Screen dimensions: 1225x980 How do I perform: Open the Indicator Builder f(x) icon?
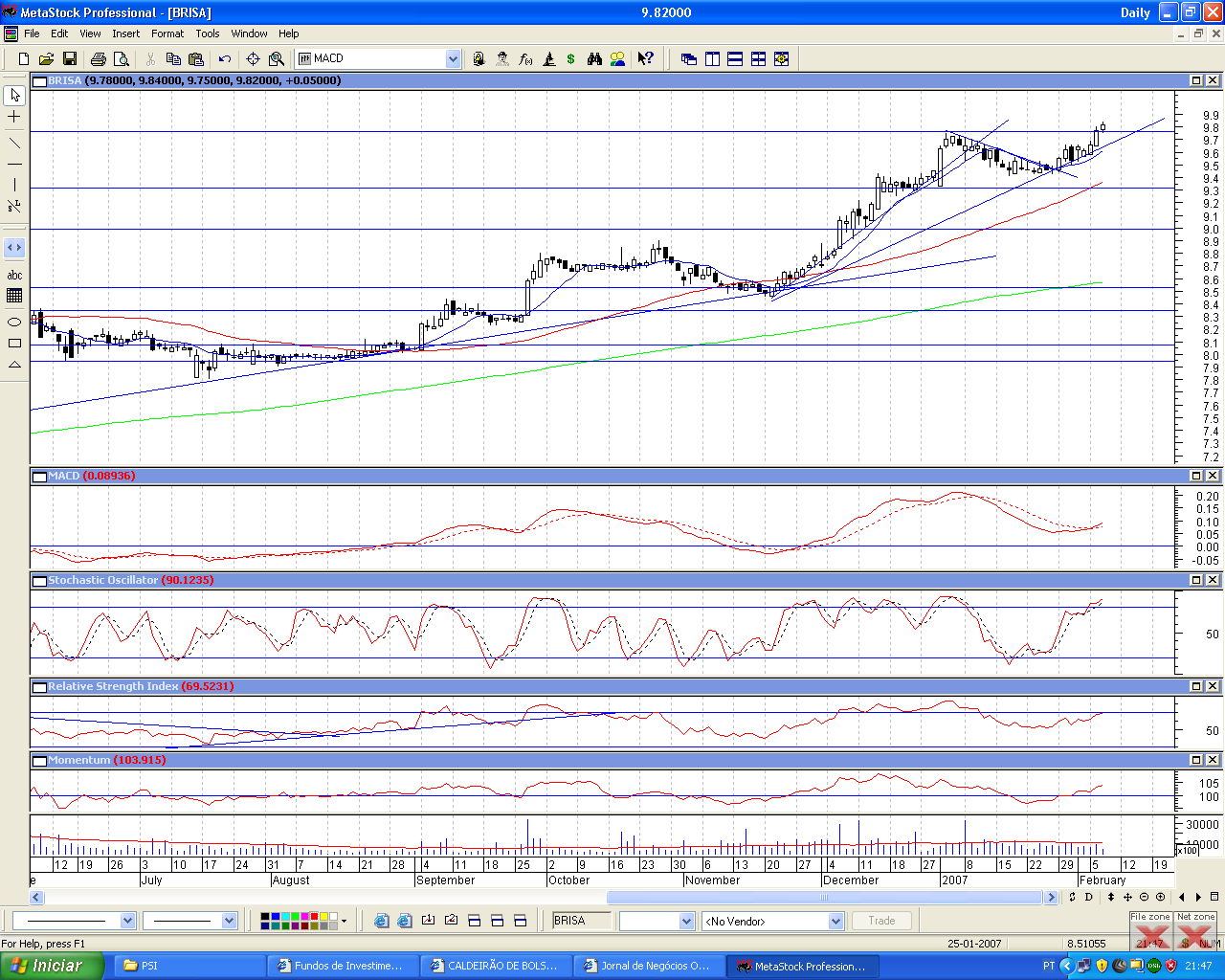[525, 59]
